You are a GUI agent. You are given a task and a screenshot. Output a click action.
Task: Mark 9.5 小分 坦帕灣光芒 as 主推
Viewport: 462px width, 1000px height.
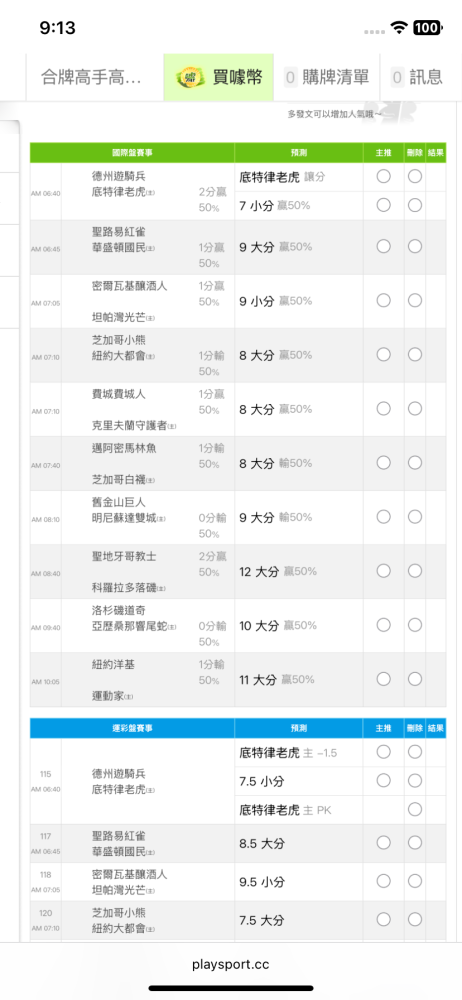[x=384, y=881]
